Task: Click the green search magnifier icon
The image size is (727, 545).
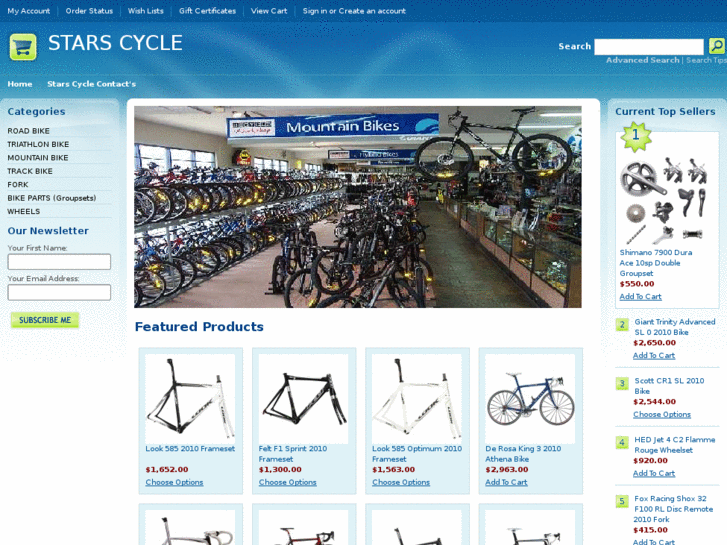Action: click(717, 46)
